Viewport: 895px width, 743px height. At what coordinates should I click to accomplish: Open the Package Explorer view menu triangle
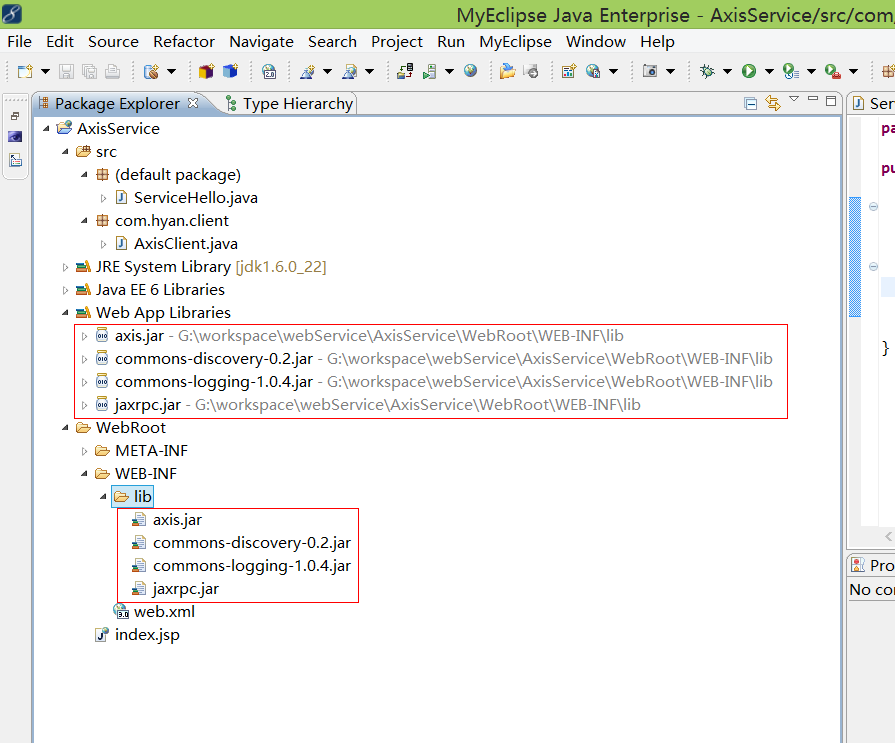[793, 99]
